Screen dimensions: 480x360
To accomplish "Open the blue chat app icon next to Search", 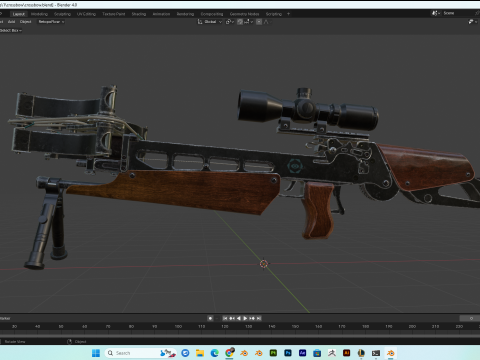I will click(x=185, y=353).
